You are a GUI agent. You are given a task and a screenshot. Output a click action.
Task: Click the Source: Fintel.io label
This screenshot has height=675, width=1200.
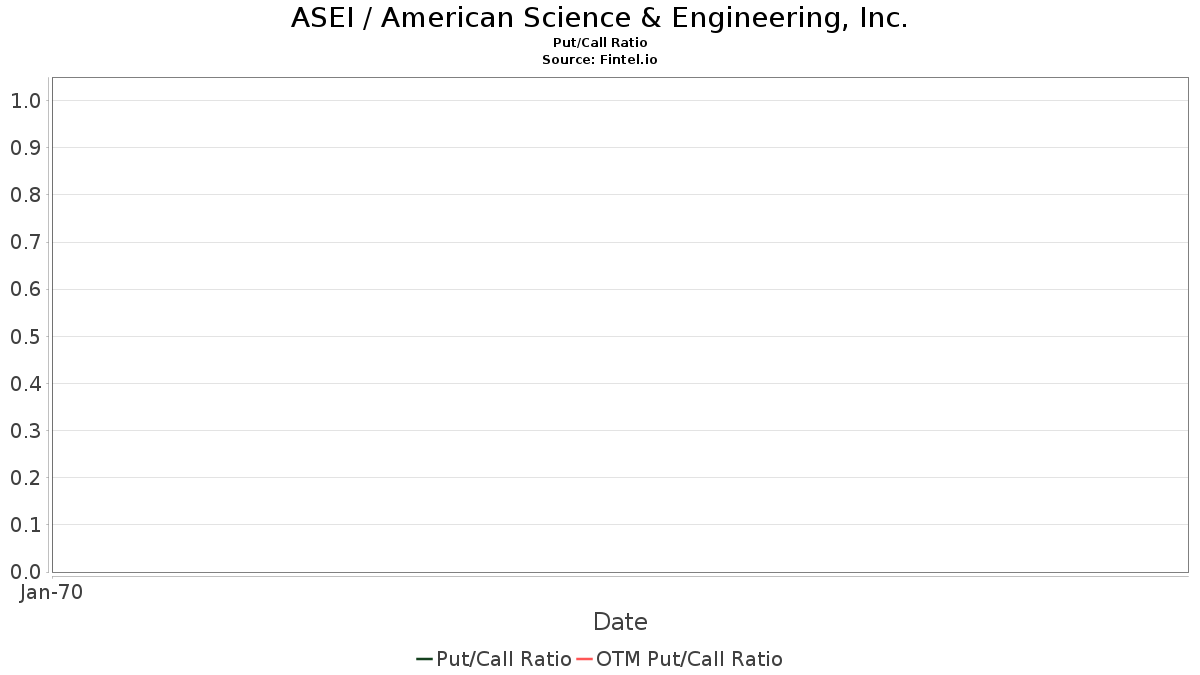pos(600,60)
